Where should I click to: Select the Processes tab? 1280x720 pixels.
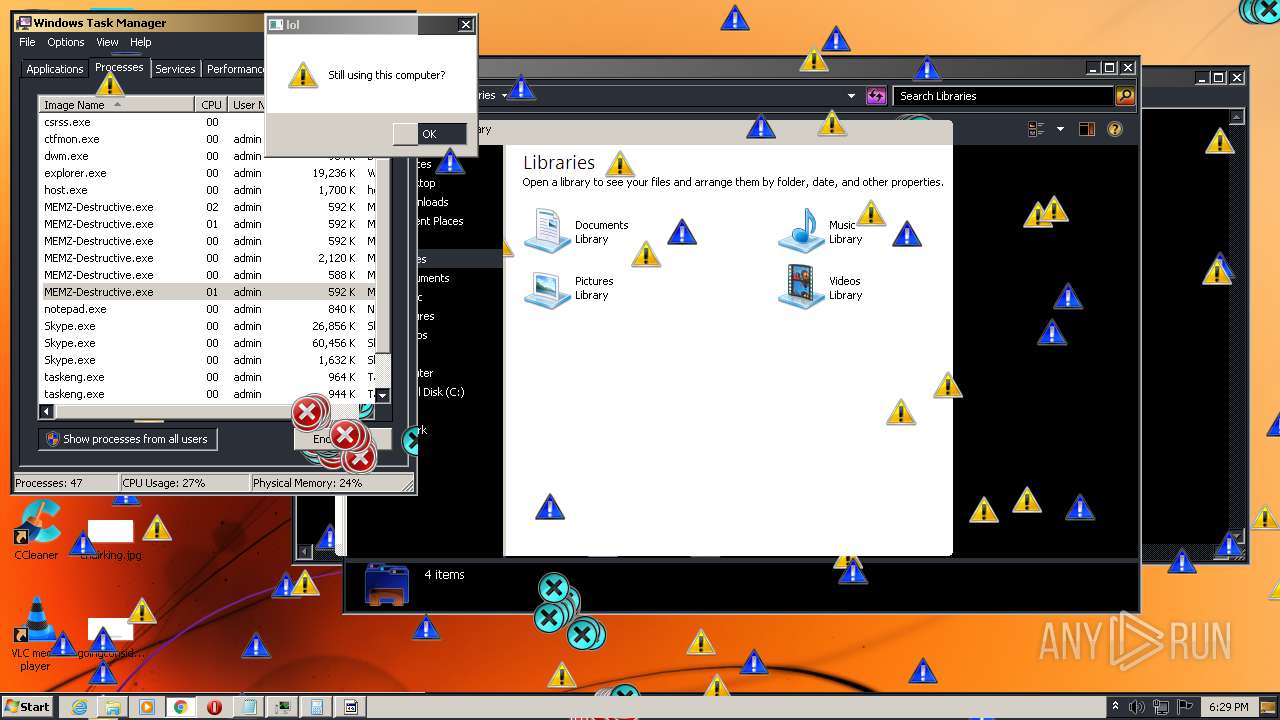119,67
